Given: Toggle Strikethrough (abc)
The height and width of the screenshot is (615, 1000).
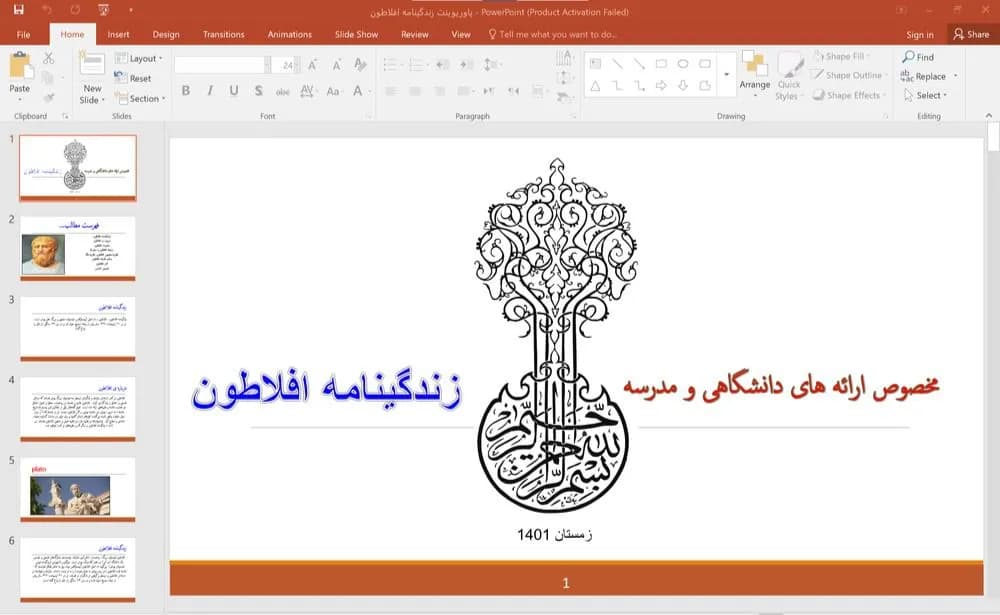Looking at the screenshot, I should (283, 91).
